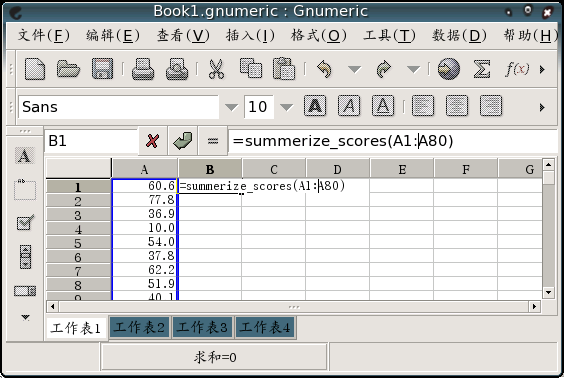Image resolution: width=564 pixels, height=378 pixels.
Task: Select column C header
Action: click(x=274, y=169)
